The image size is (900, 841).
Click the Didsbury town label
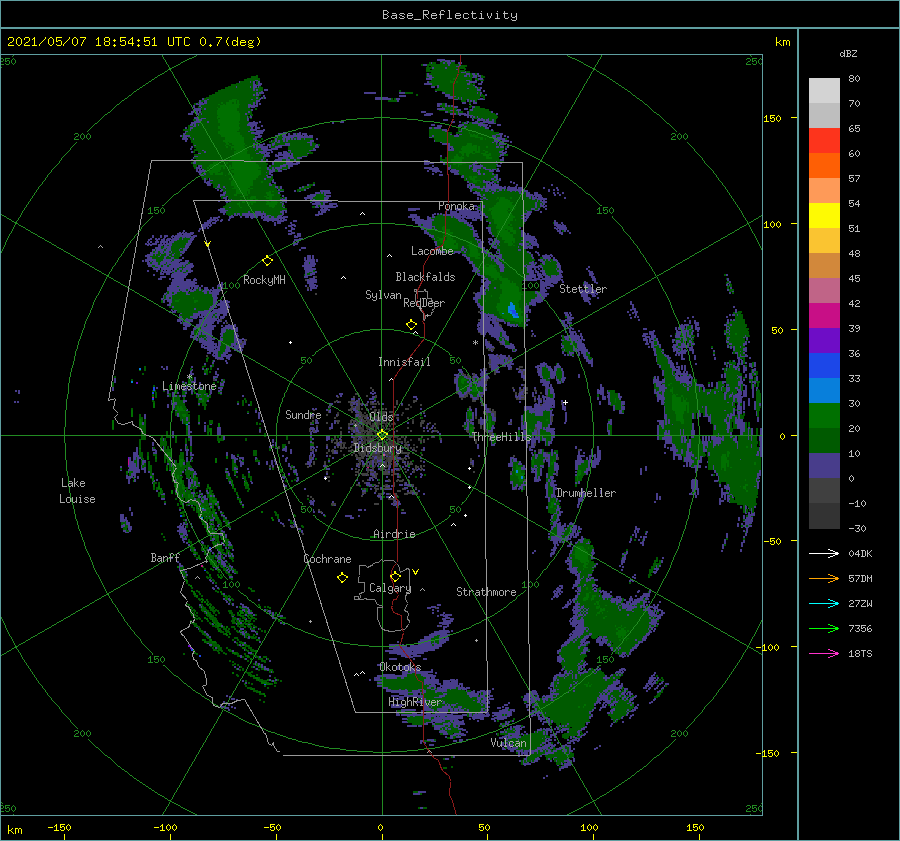[377, 448]
